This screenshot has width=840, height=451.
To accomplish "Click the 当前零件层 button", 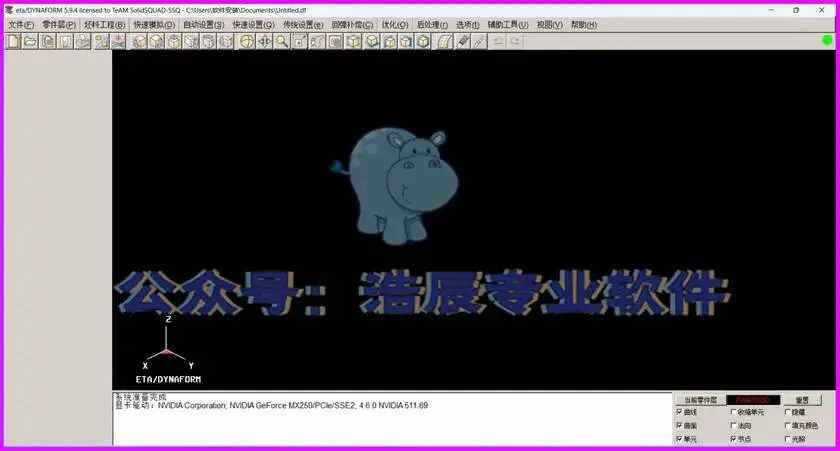I will point(700,400).
